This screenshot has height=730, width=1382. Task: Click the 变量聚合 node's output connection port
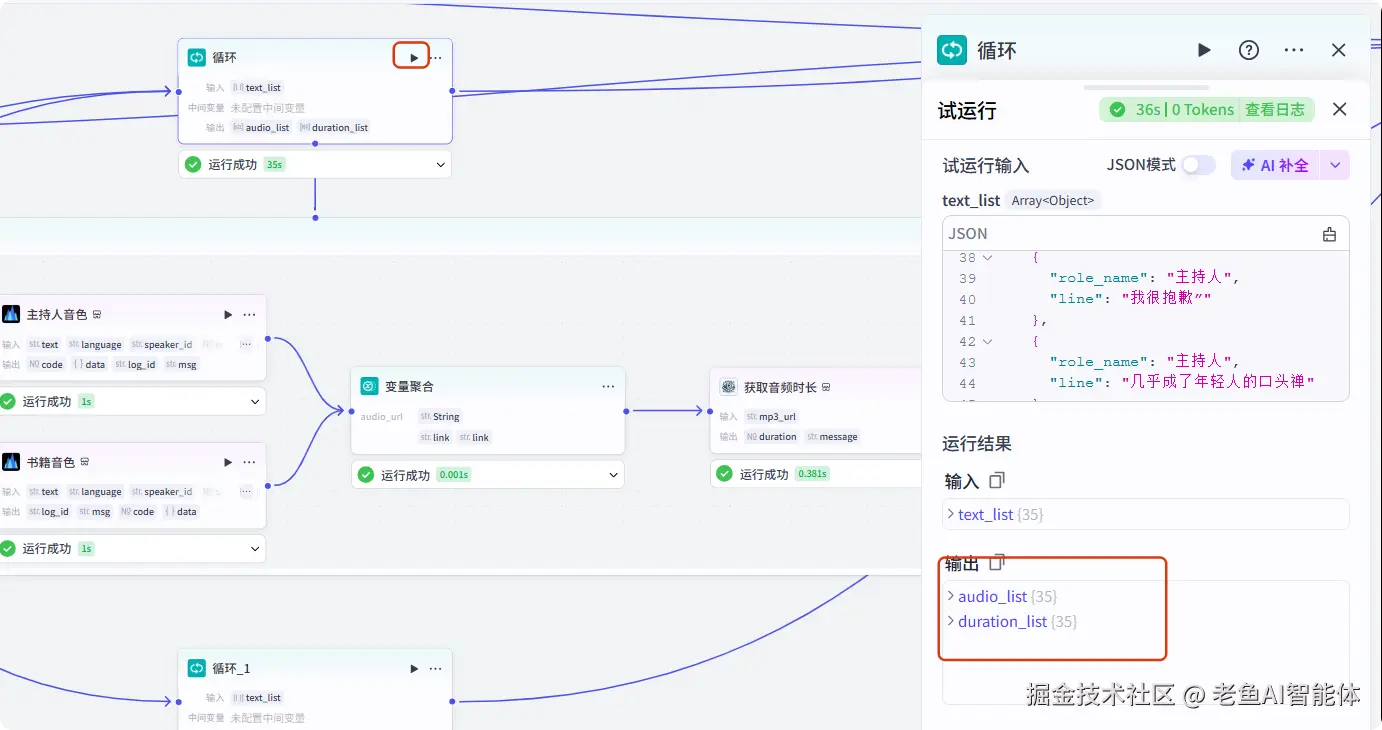626,410
